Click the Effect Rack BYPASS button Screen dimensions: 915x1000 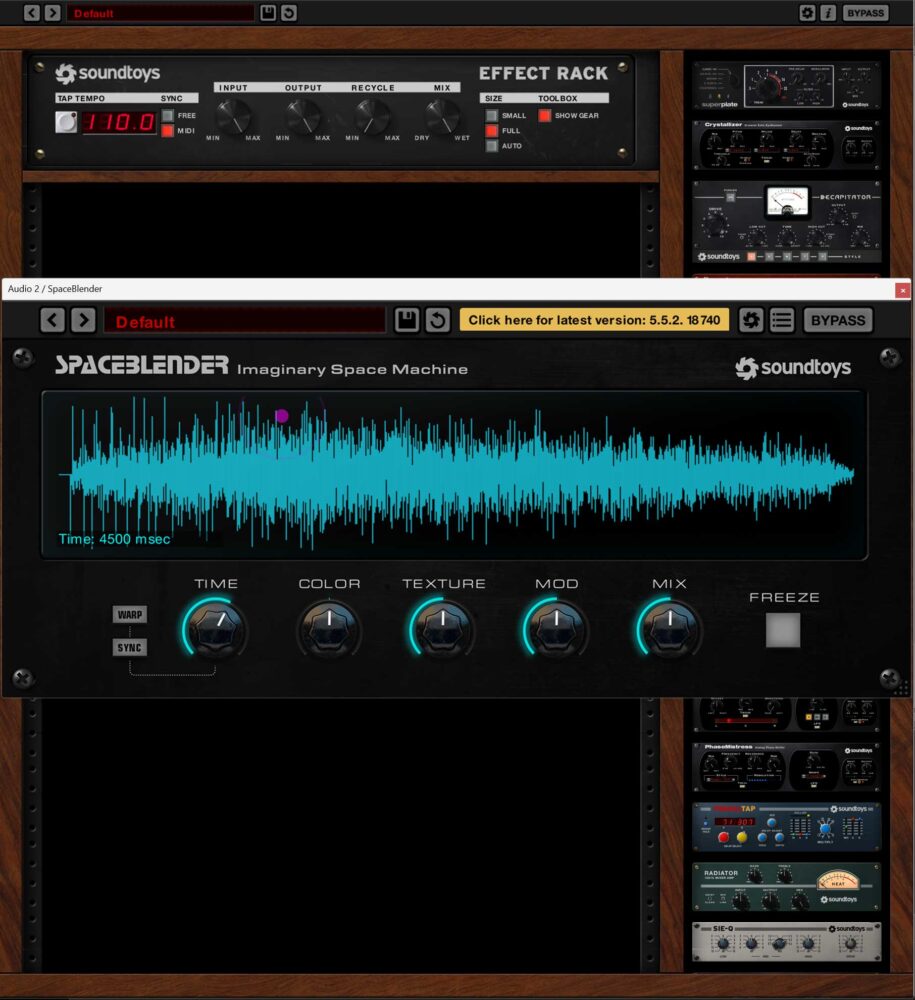point(865,13)
